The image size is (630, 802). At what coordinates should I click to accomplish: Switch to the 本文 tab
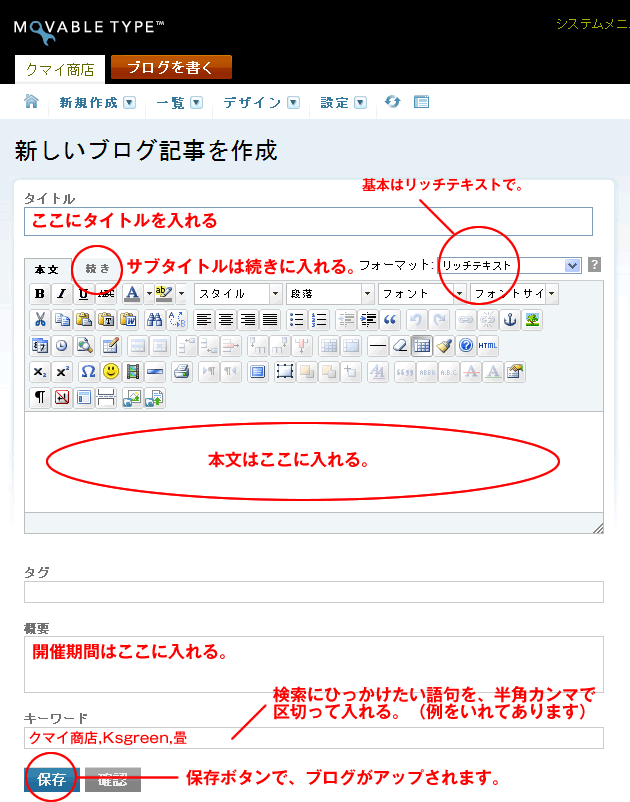47,269
